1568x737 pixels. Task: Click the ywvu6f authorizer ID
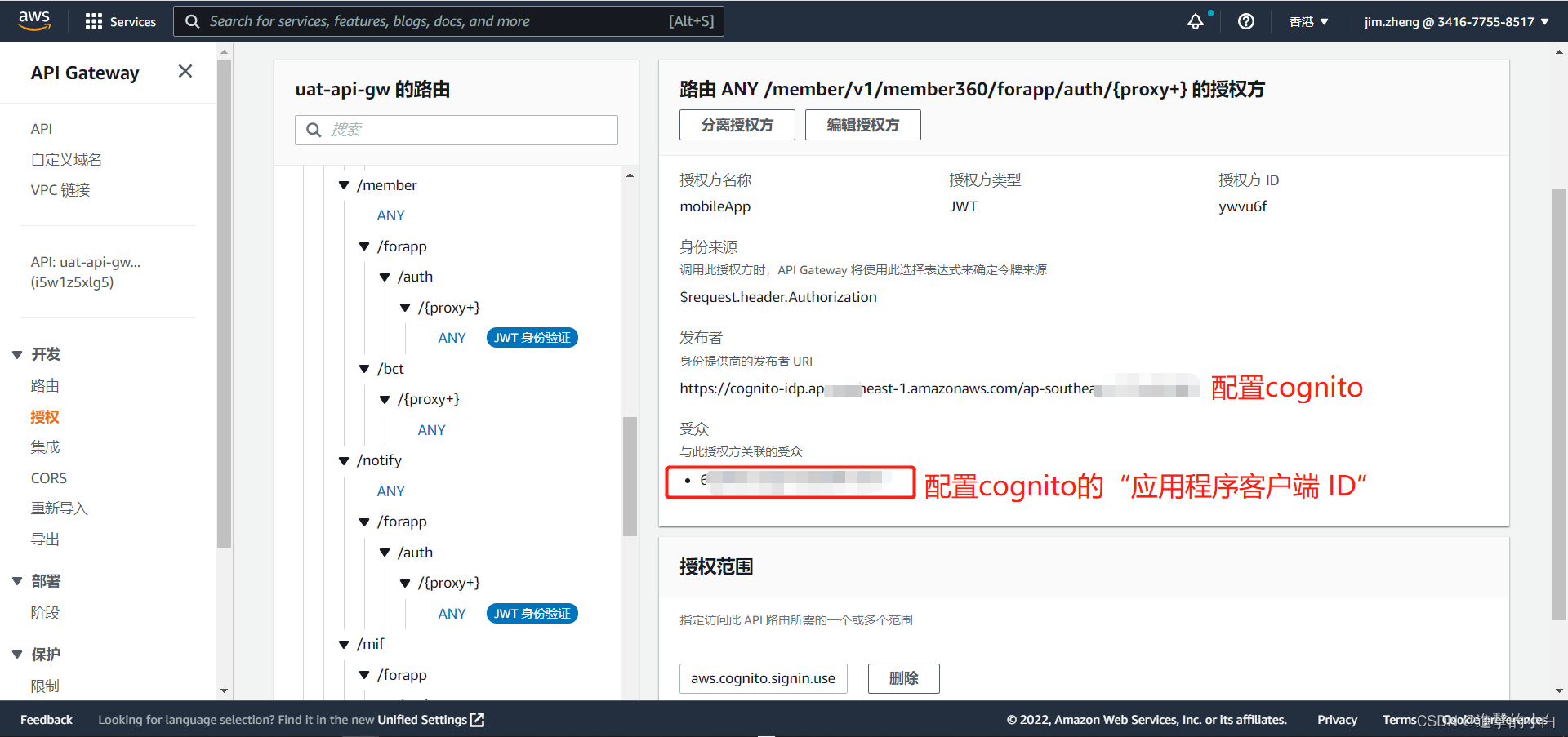pyautogui.click(x=1242, y=206)
